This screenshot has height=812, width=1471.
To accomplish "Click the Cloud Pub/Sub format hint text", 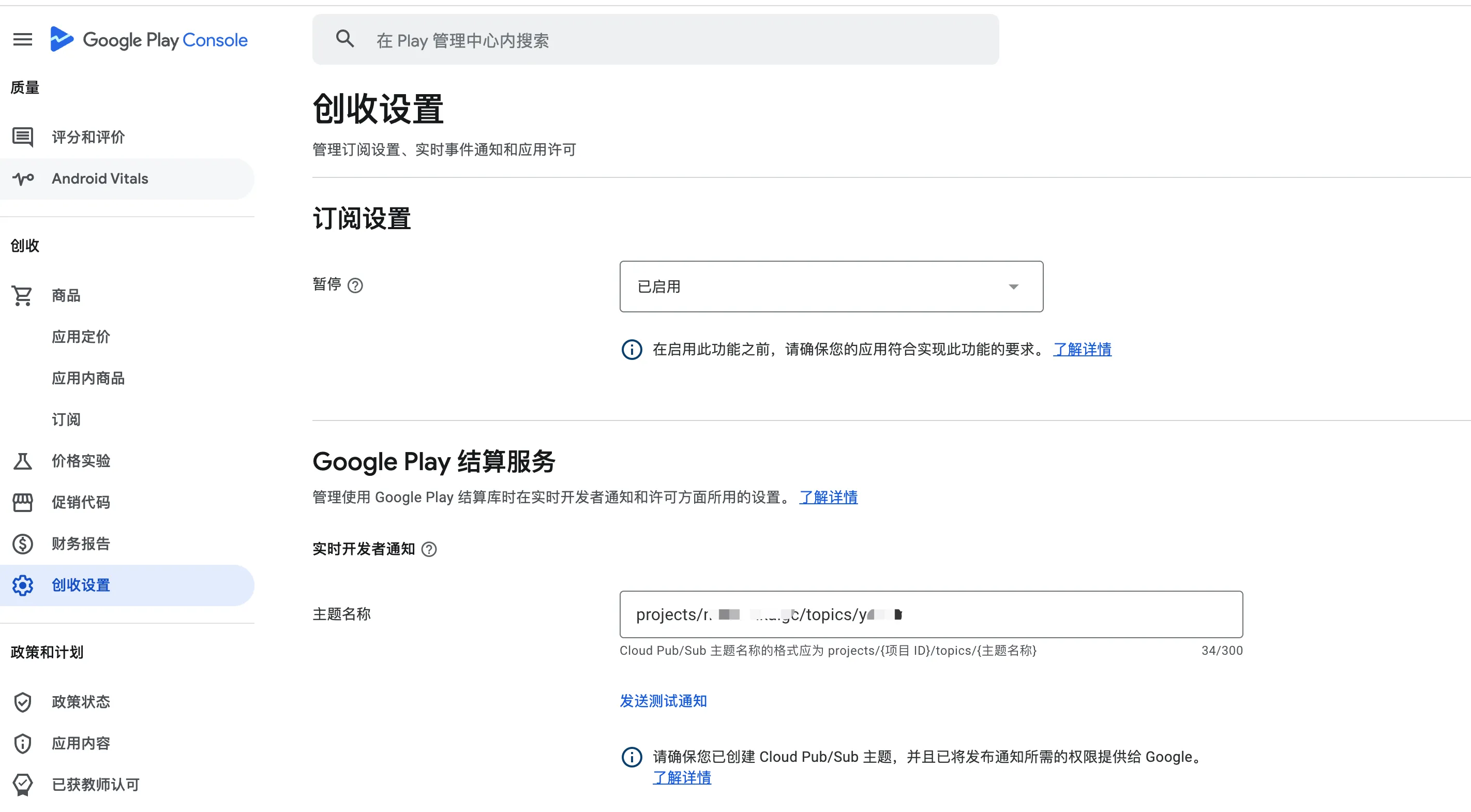I will pos(828,651).
